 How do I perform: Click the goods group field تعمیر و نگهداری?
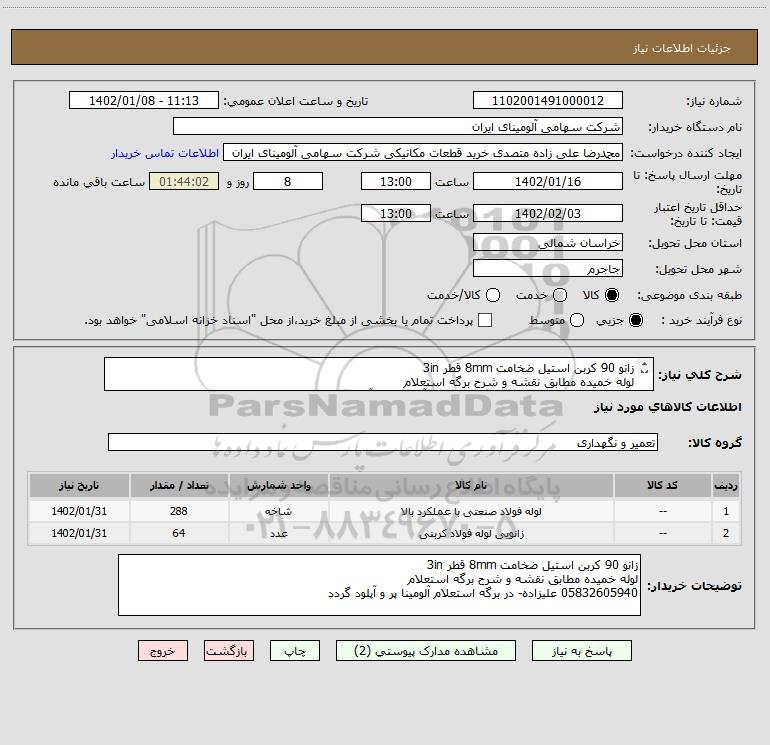383,442
